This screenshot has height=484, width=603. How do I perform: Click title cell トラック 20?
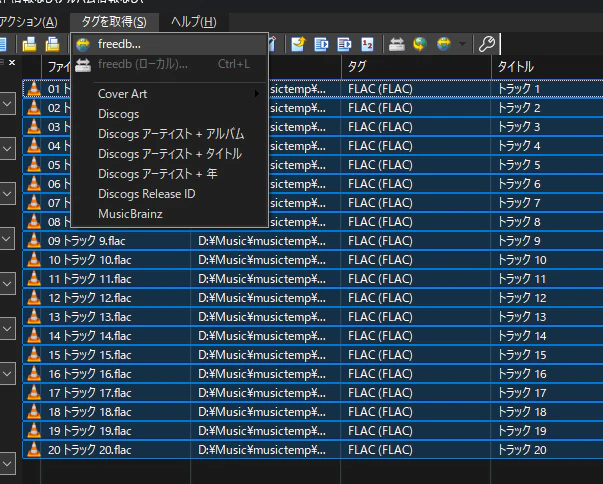[x=547, y=450]
